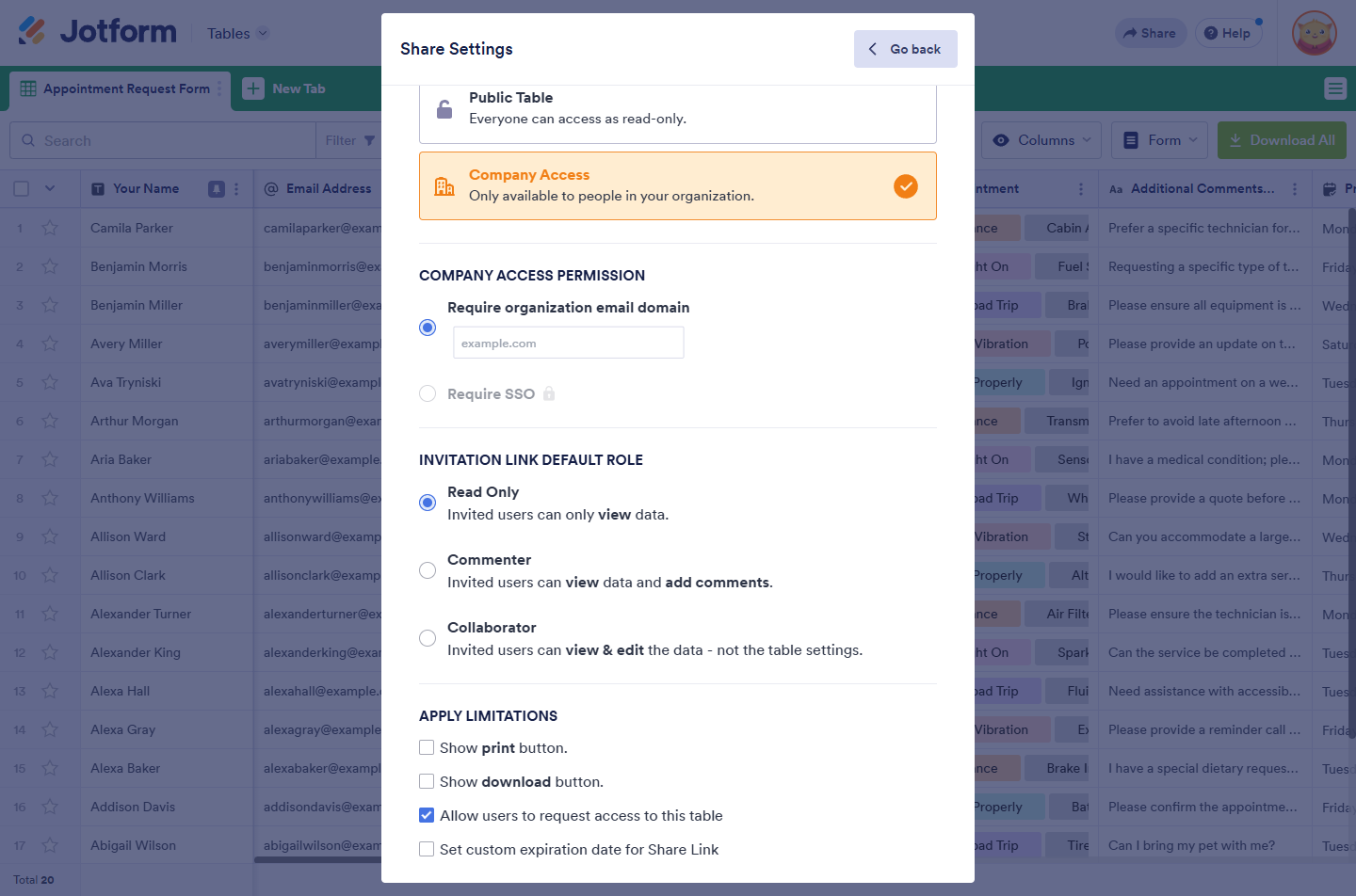This screenshot has width=1356, height=896.
Task: Click the Go back button
Action: tap(905, 49)
